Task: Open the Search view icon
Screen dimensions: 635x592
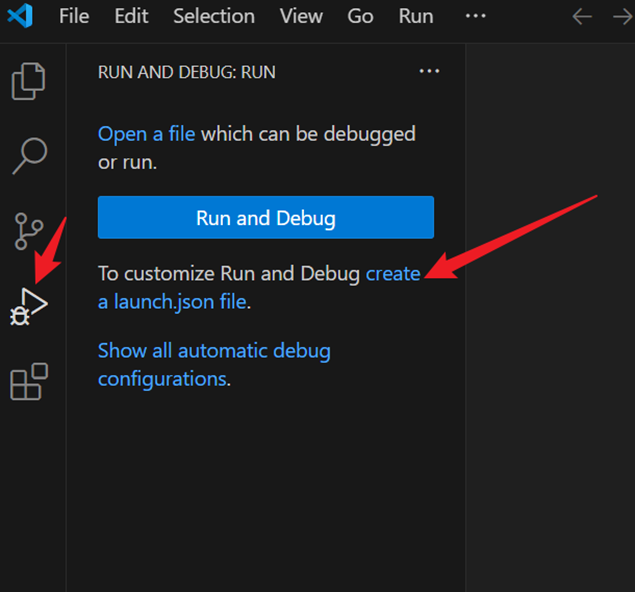Action: coord(30,156)
